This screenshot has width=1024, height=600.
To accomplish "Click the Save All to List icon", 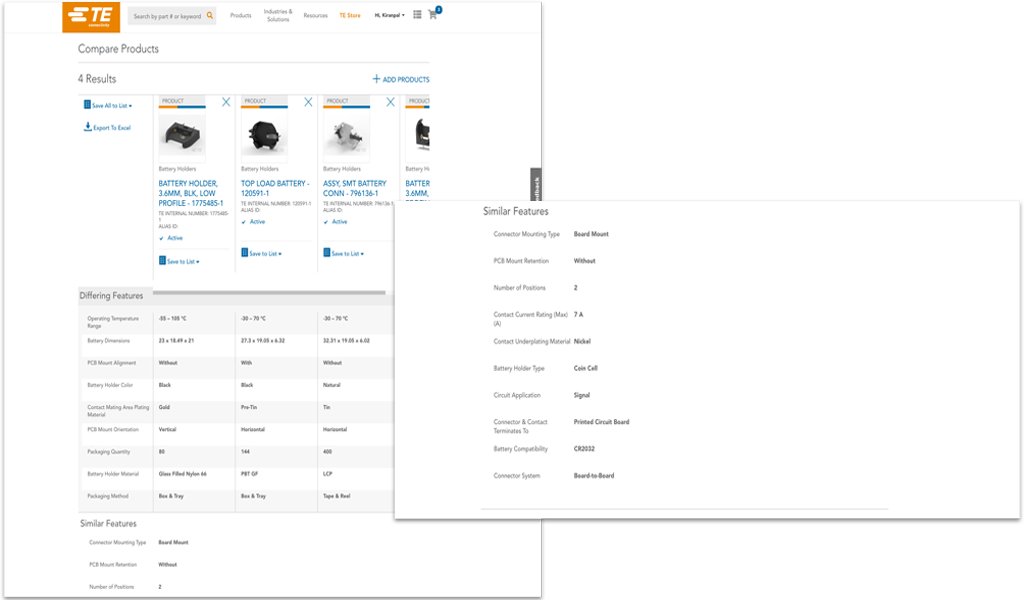I will coord(87,105).
